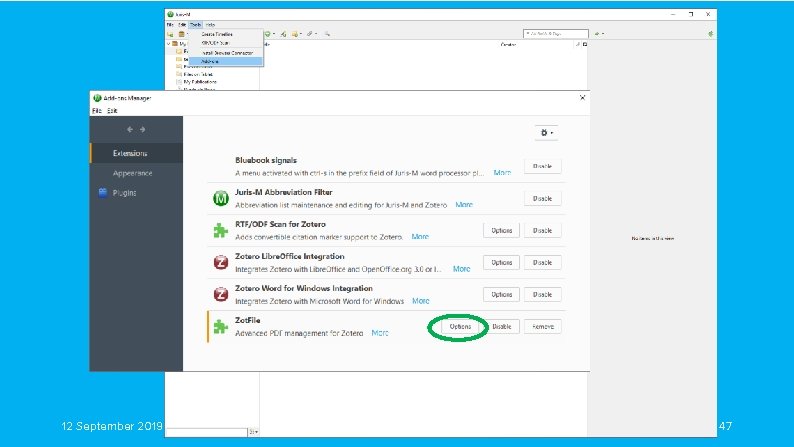Select Plugins category in sidebar
This screenshot has width=794, height=447.
click(x=136, y=193)
